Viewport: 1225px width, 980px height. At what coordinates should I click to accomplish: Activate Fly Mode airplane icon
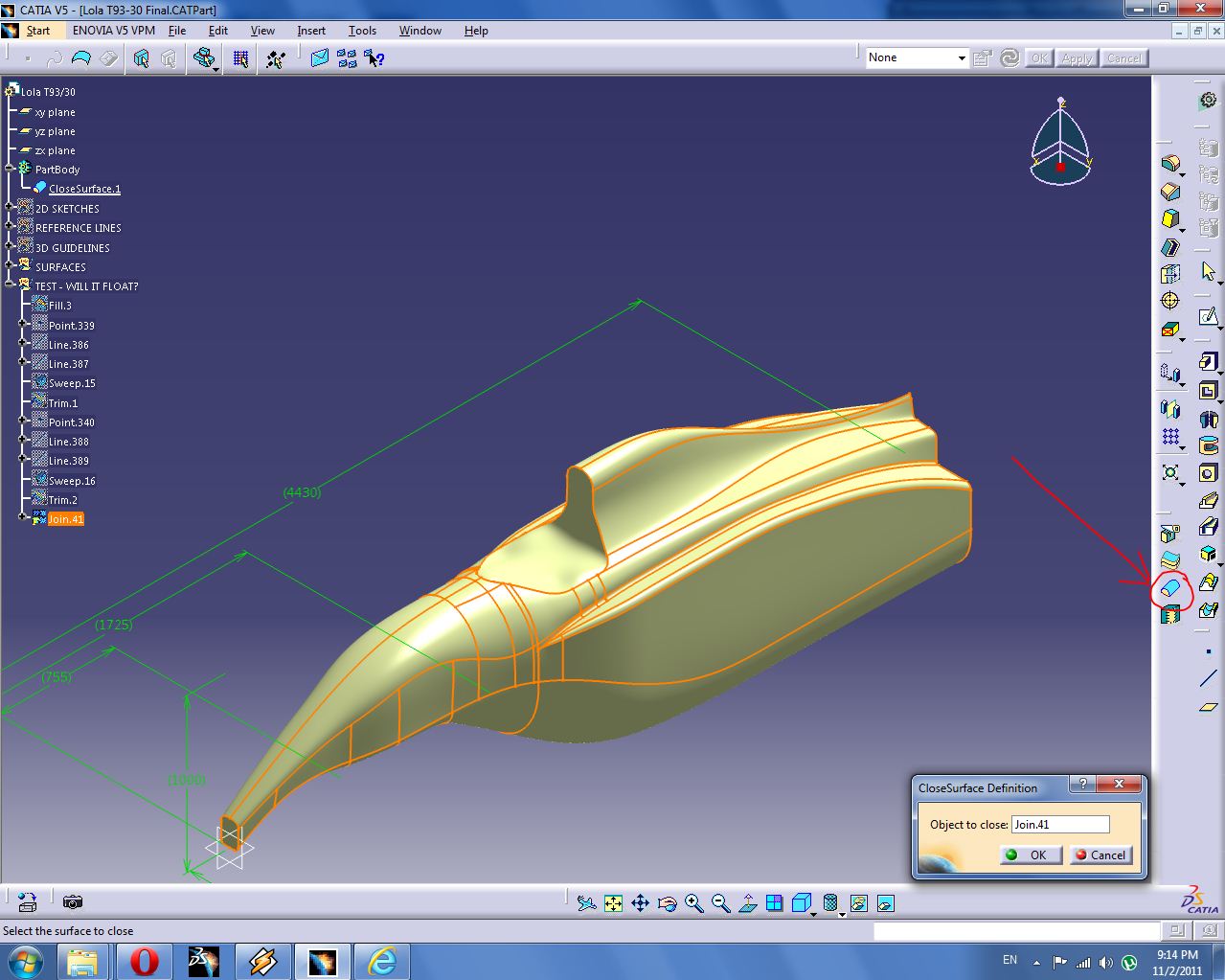click(x=587, y=903)
